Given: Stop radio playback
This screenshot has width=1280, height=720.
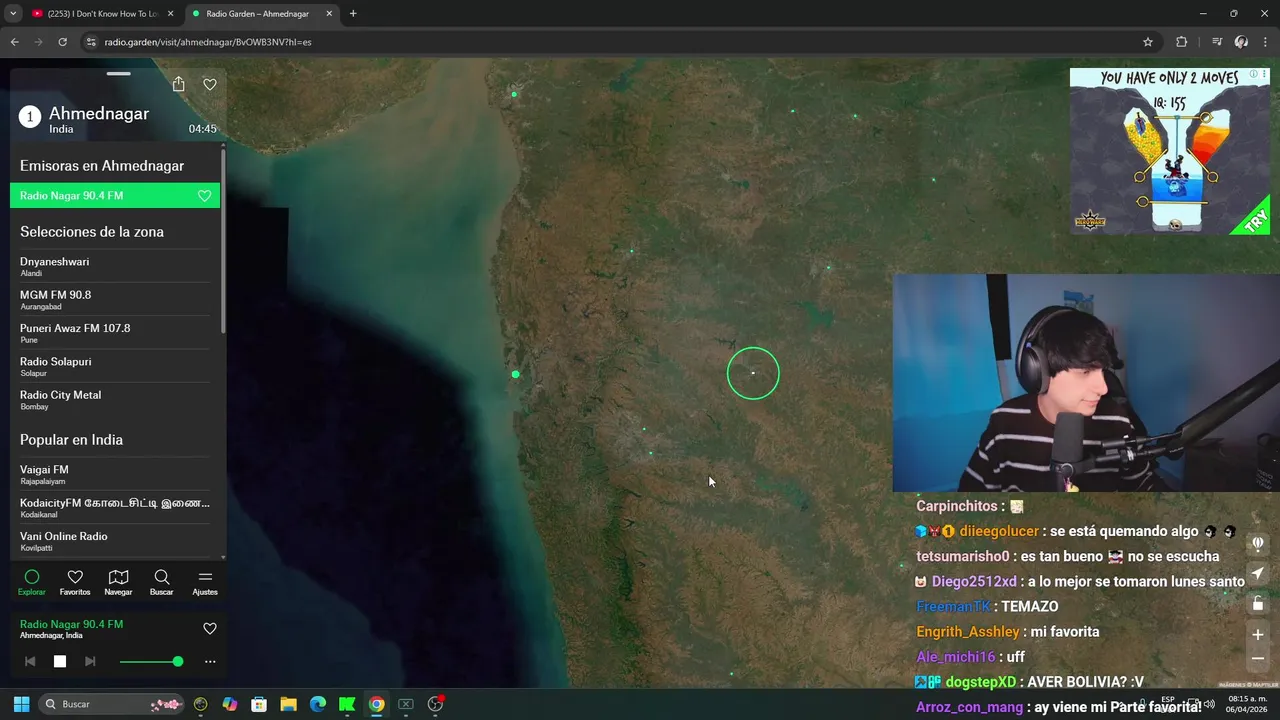Looking at the screenshot, I should pyautogui.click(x=60, y=661).
